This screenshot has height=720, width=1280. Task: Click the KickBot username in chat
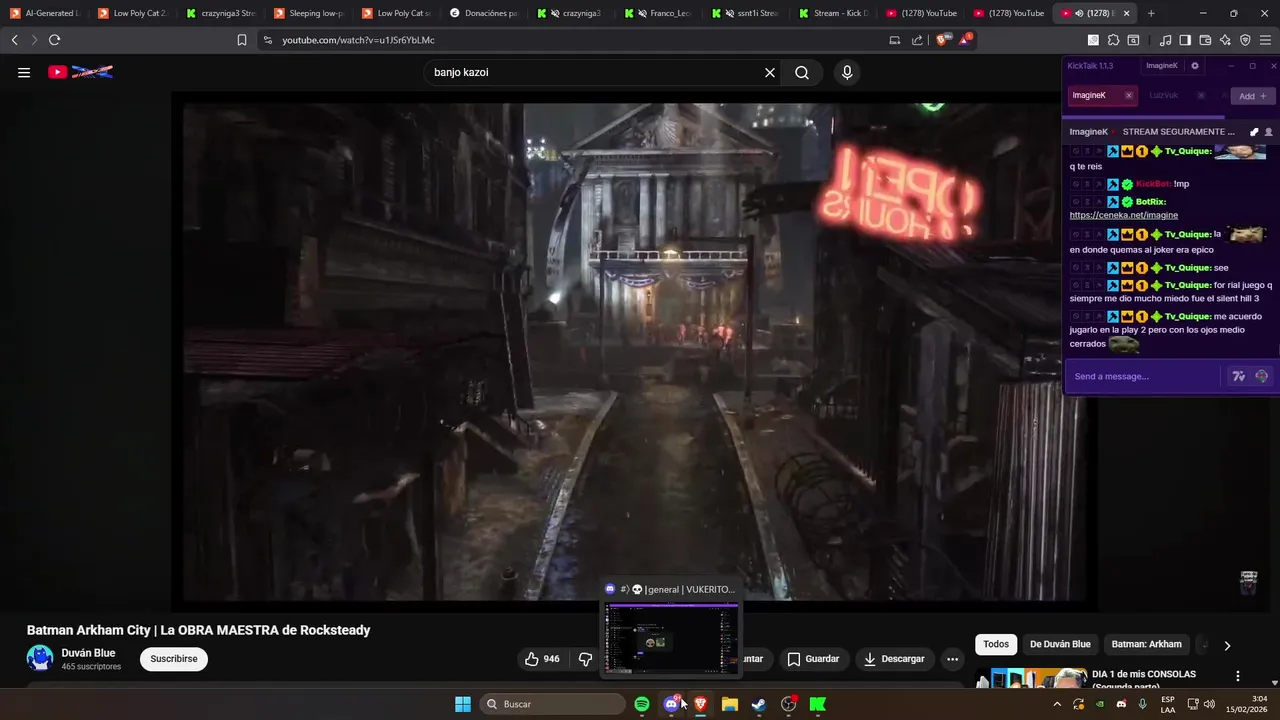point(1153,184)
